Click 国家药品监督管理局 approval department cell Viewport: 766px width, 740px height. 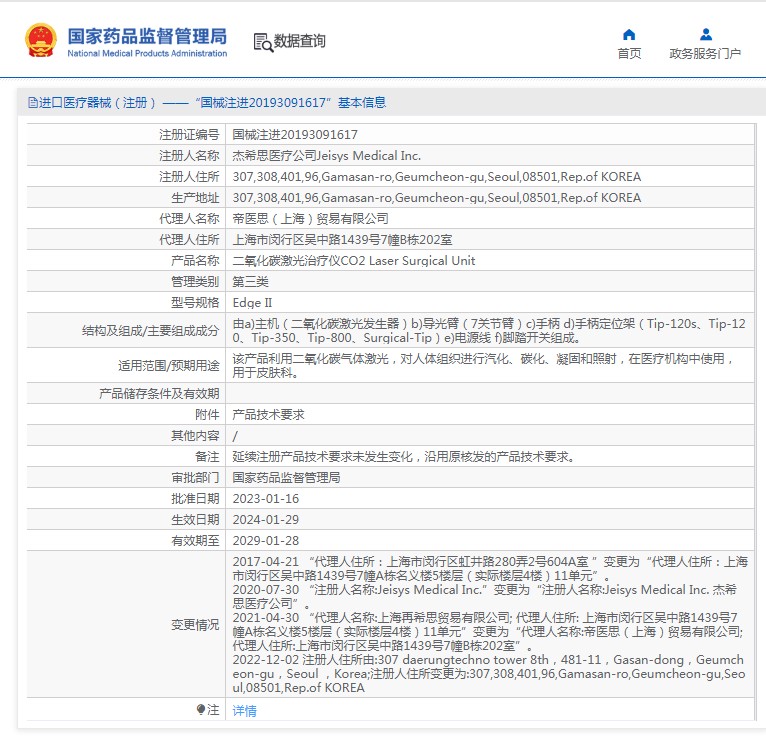tap(286, 477)
